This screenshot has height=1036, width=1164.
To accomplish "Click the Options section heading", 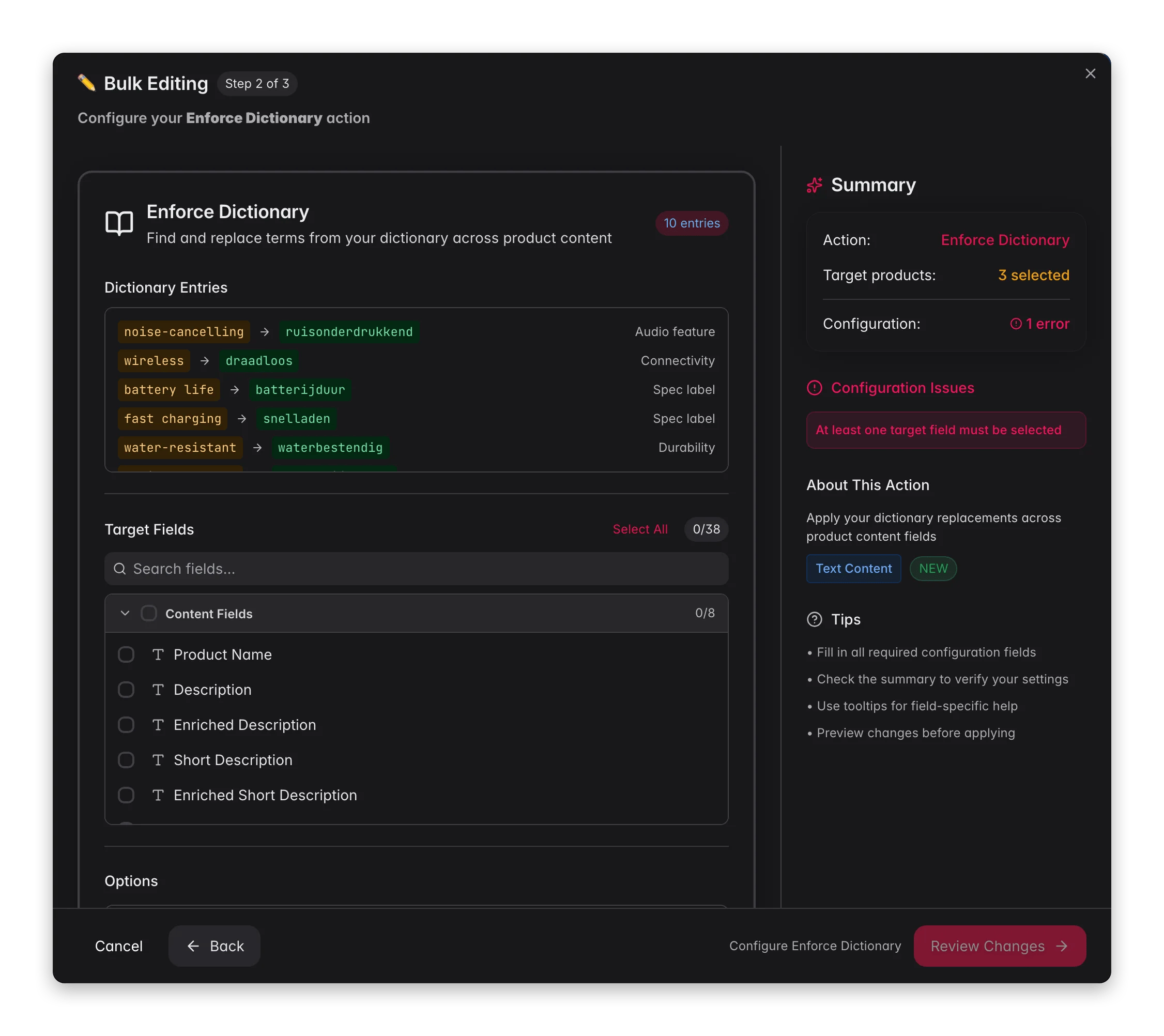I will click(x=131, y=880).
